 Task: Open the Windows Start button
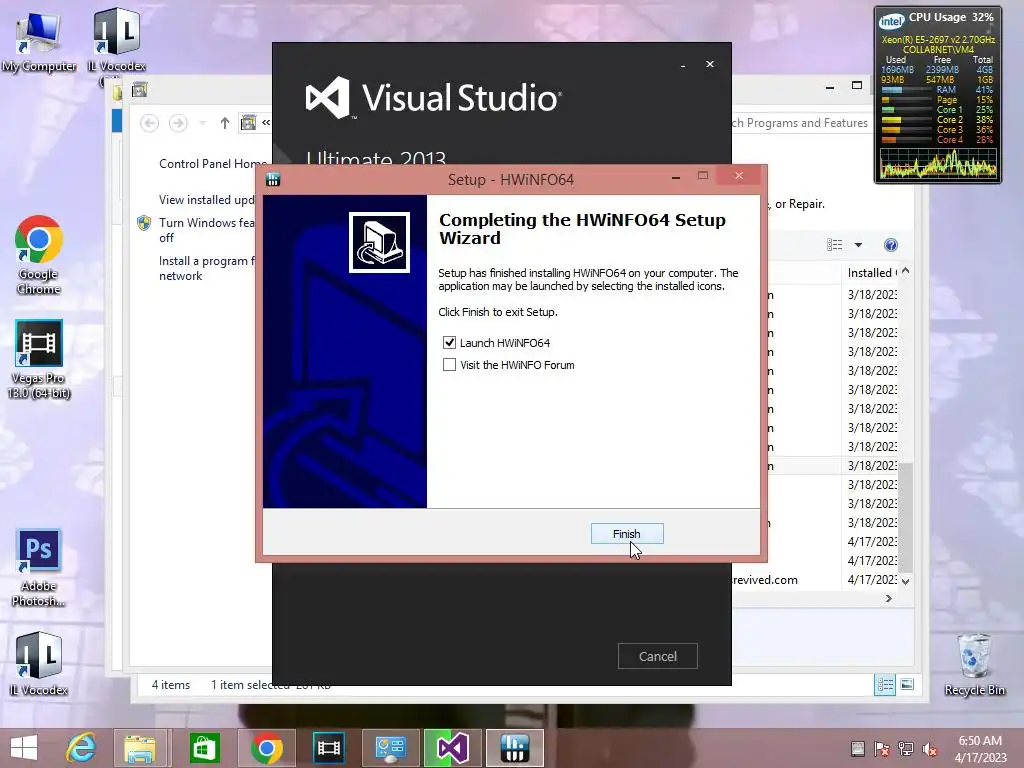24,748
